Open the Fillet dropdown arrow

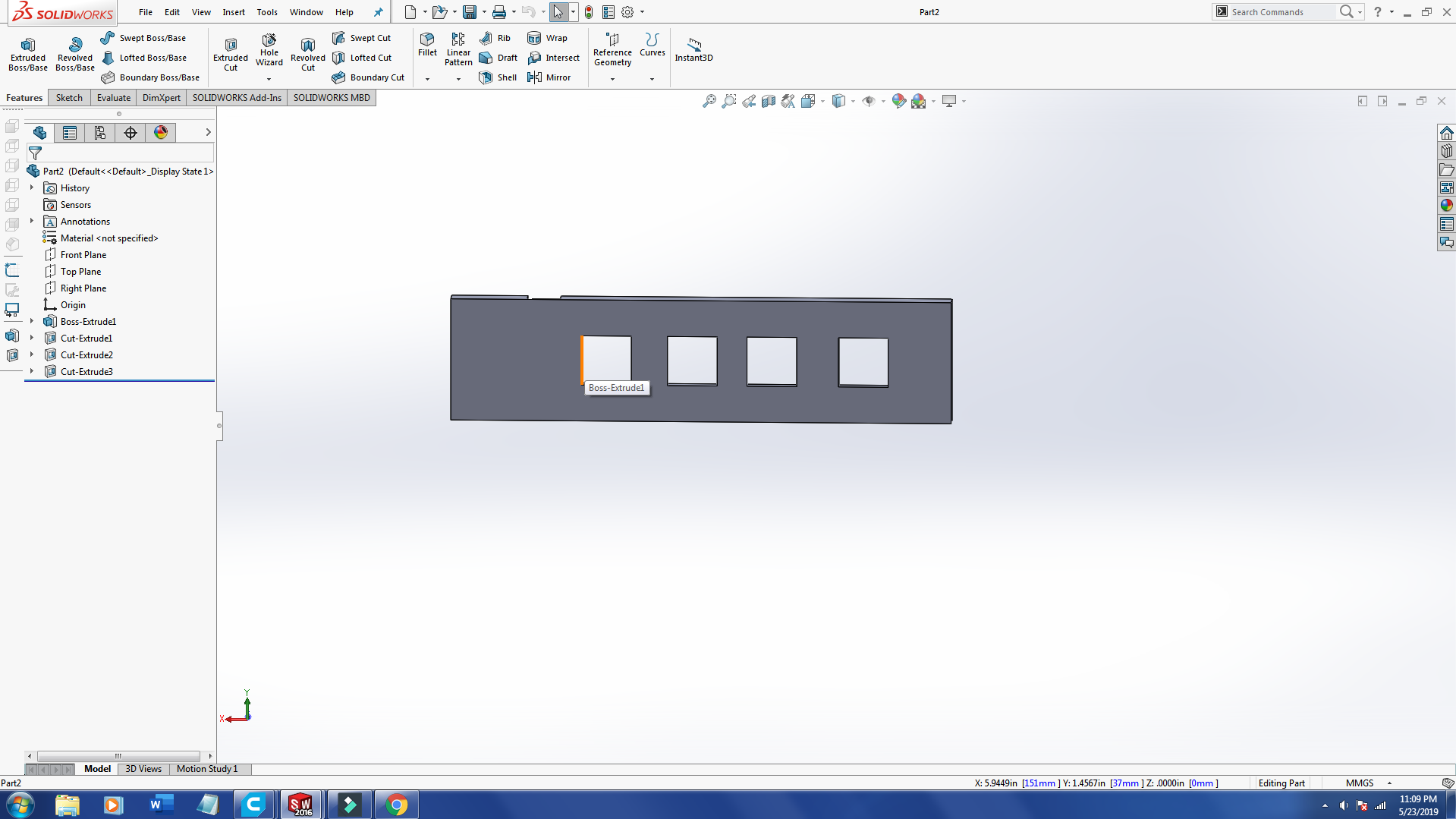(427, 79)
